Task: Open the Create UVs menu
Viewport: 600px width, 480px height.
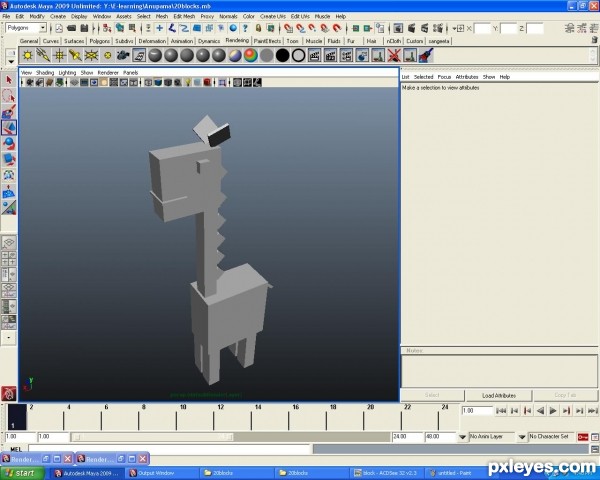Action: [x=272, y=16]
